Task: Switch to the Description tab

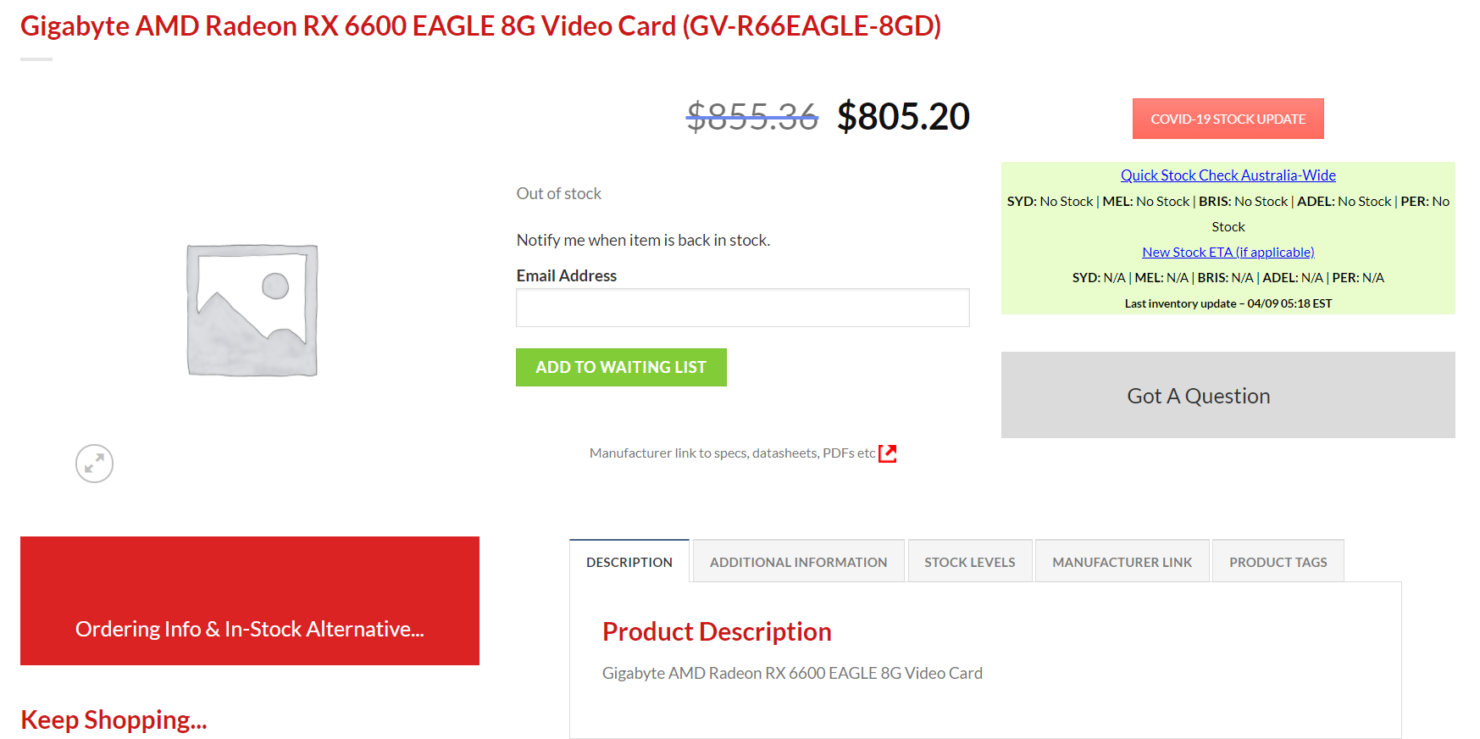Action: coord(629,562)
